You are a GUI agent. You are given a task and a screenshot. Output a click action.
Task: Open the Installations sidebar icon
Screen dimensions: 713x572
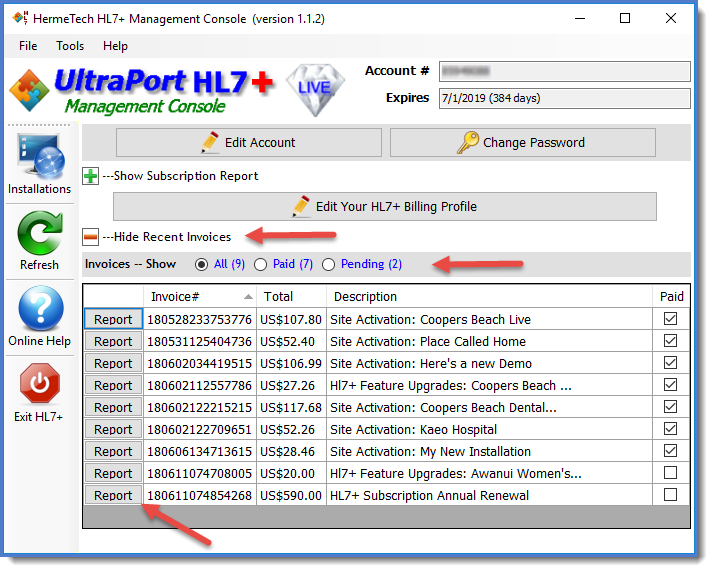(x=40, y=158)
